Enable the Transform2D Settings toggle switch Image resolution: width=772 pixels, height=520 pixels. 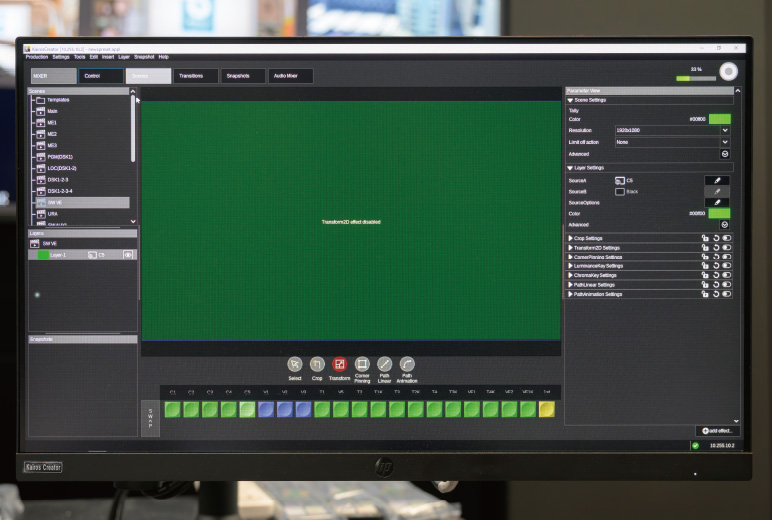727,248
